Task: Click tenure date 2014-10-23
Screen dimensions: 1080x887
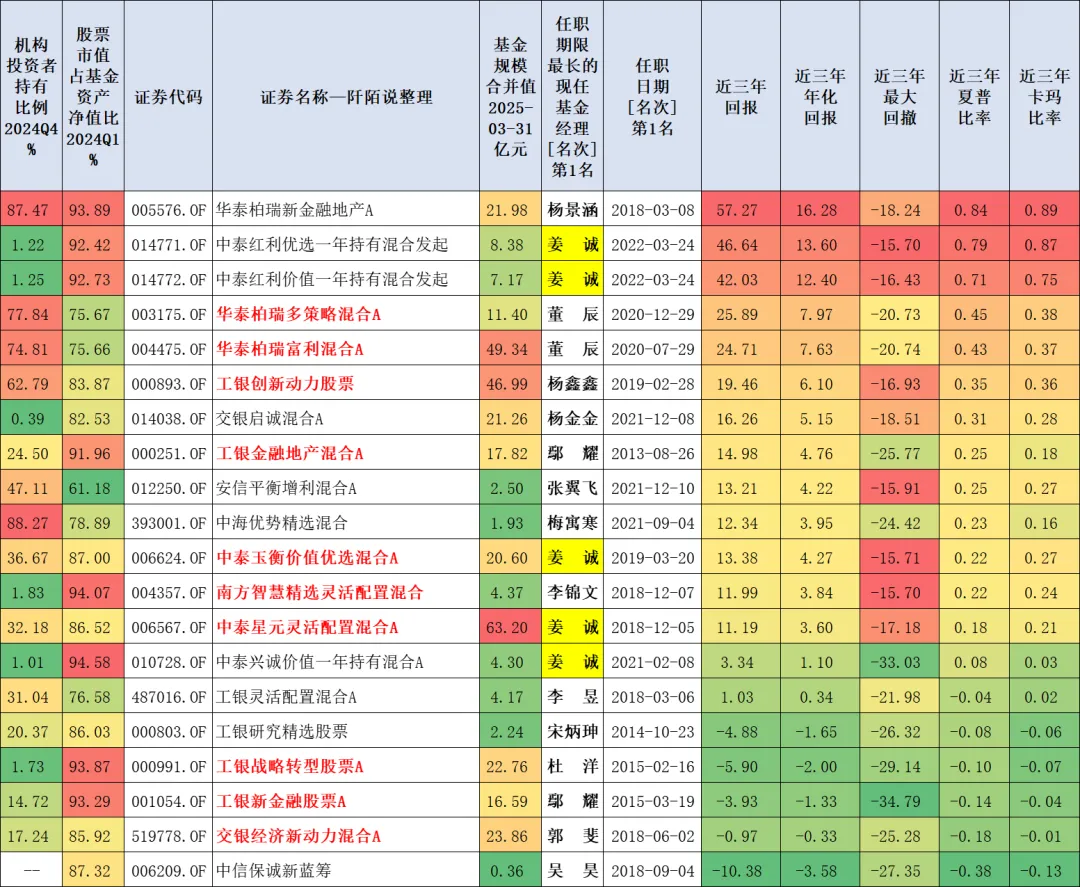Action: 652,731
